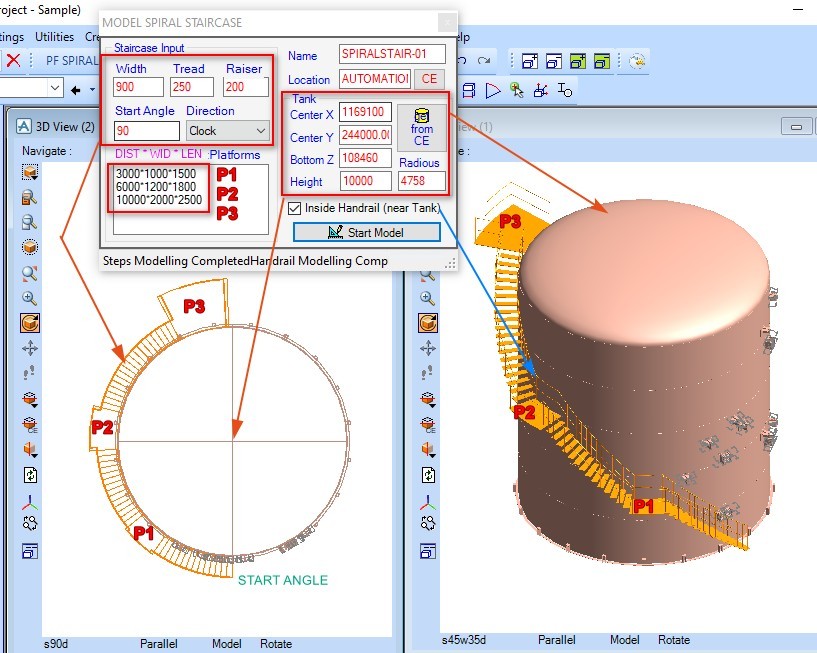
Task: Click the white add-window icon in toolbar
Action: 530,61
